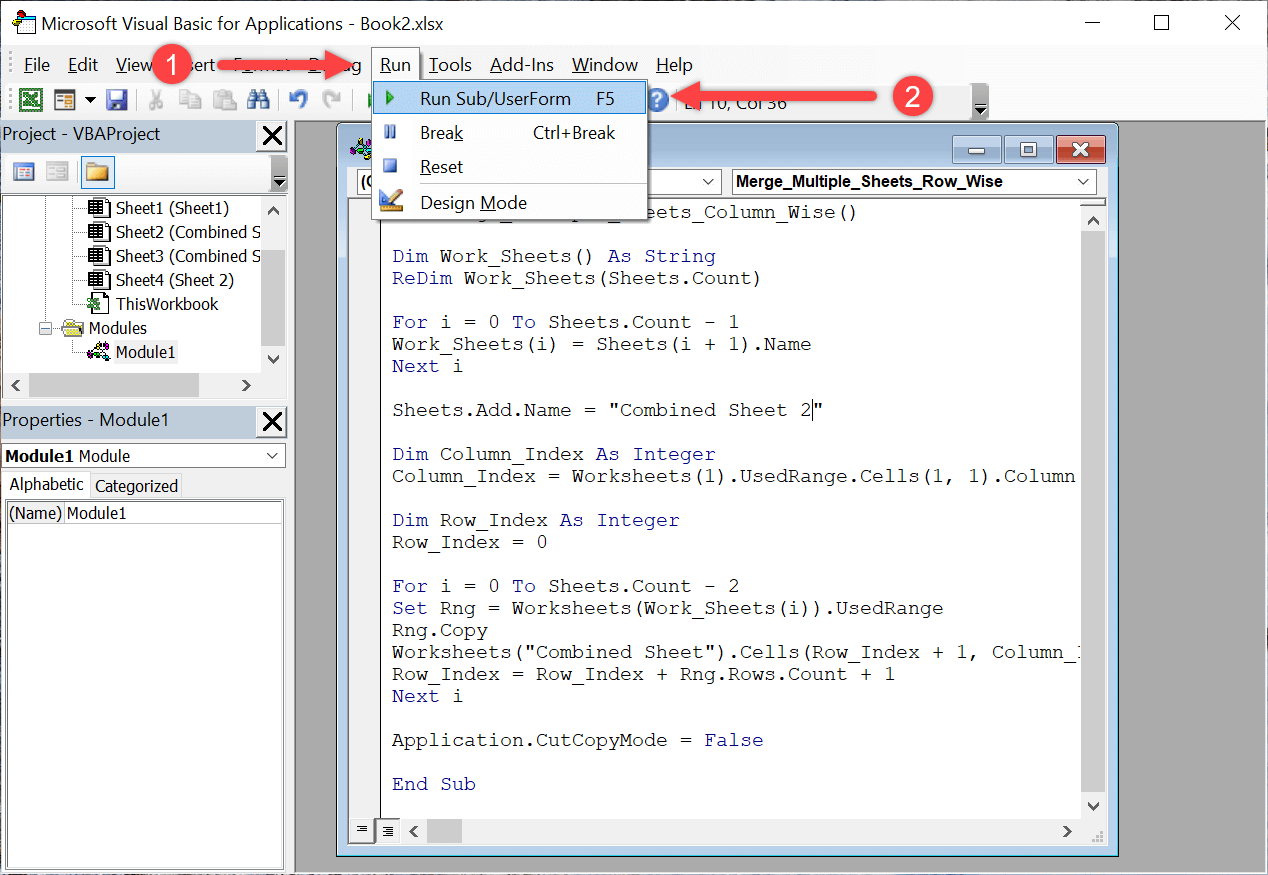1268x875 pixels.
Task: Select Sheet1 (Sheet1) in the project tree
Action: [172, 208]
